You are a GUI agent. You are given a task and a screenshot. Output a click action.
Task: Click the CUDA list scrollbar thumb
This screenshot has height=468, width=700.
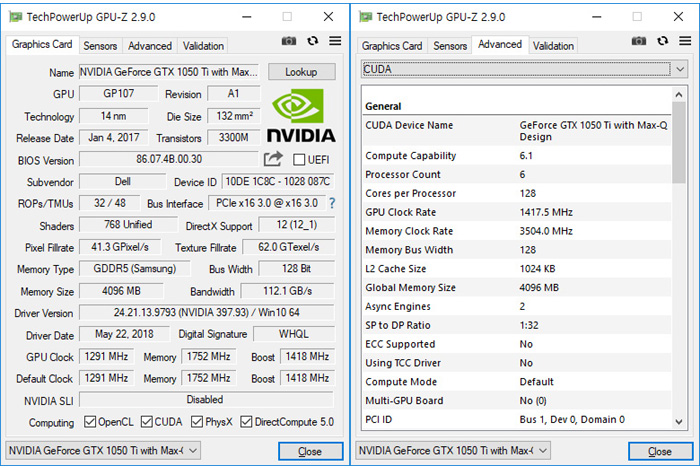pyautogui.click(x=679, y=142)
